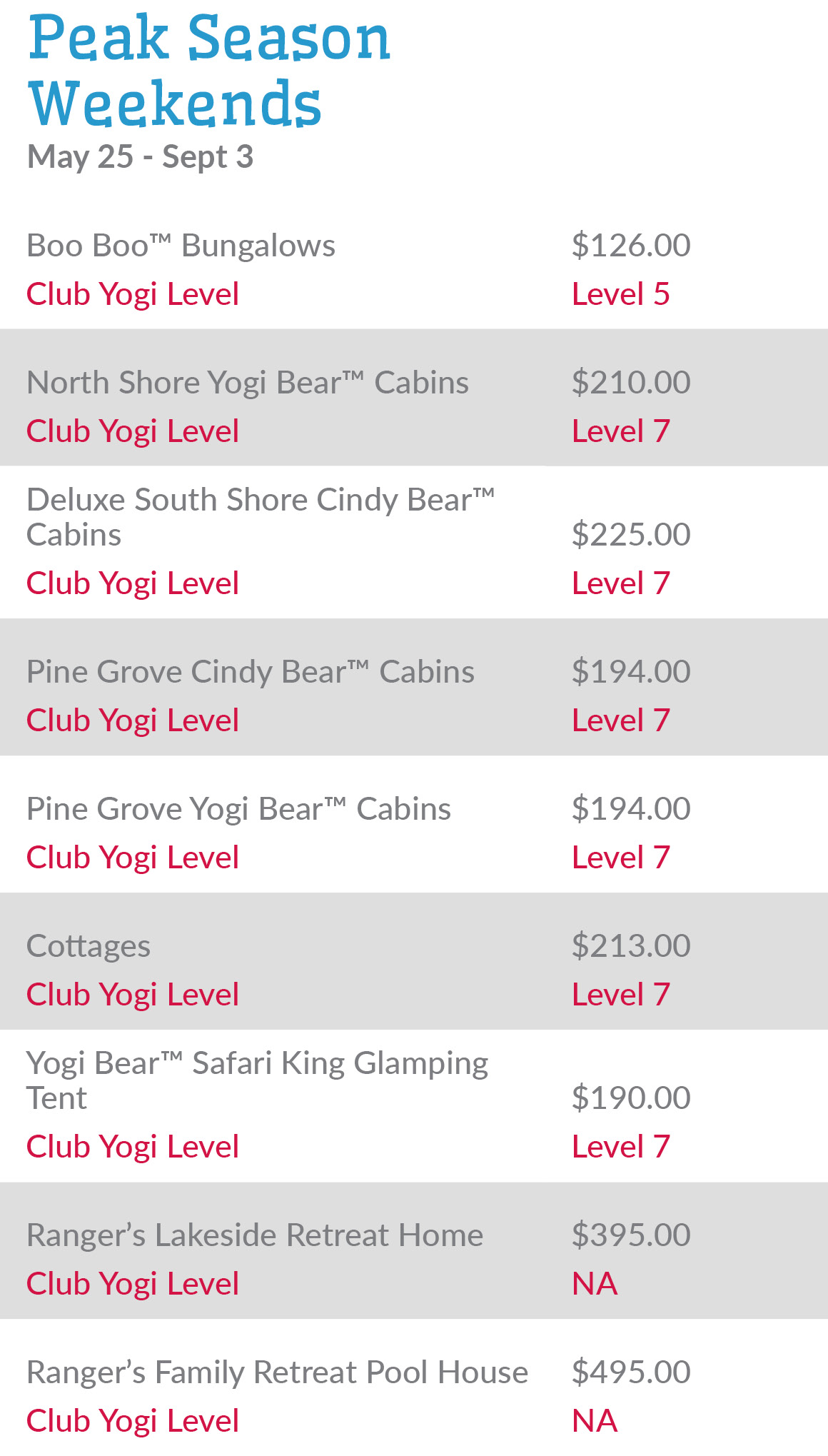Open Deluxe South Shore Cindy Bear Cabins
828x1456 pixels.
[261, 516]
